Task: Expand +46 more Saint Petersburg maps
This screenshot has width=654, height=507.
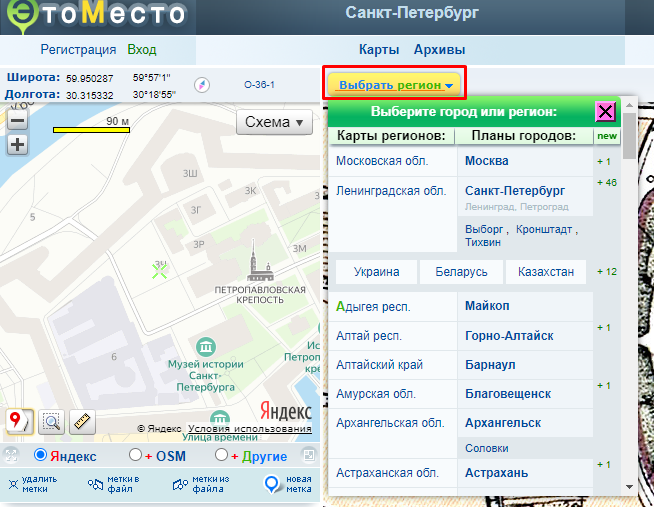Action: [606, 183]
